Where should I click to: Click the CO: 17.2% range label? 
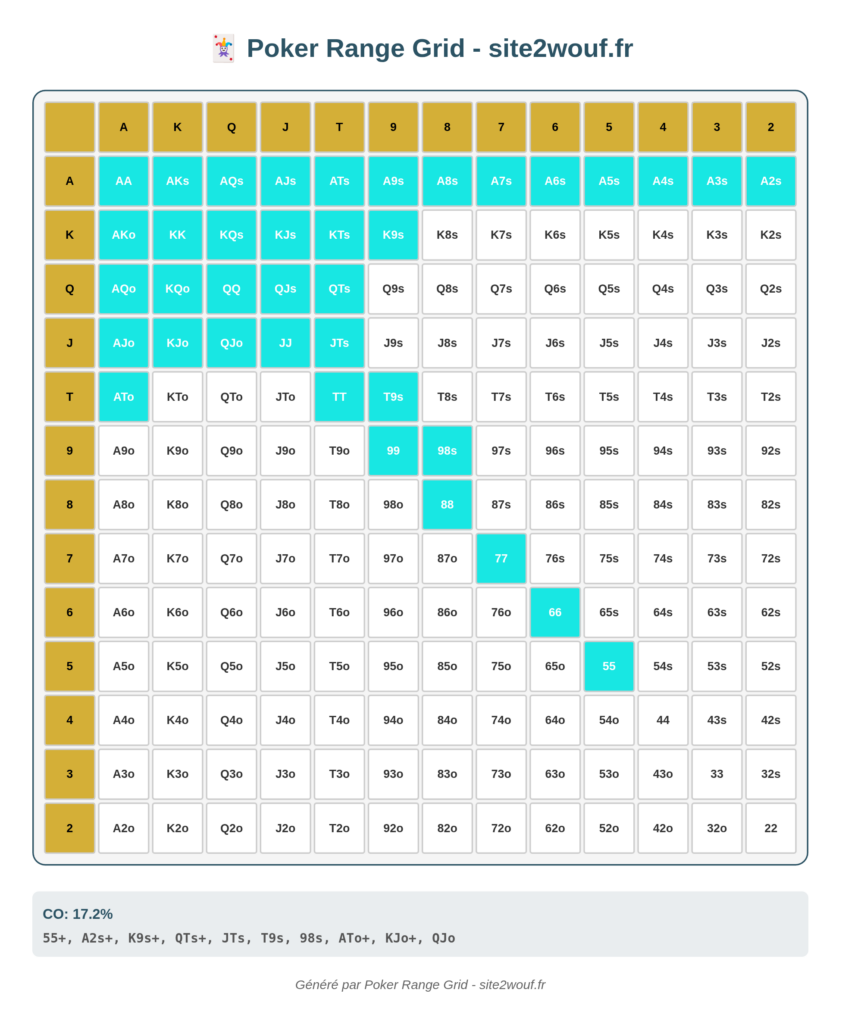(78, 914)
